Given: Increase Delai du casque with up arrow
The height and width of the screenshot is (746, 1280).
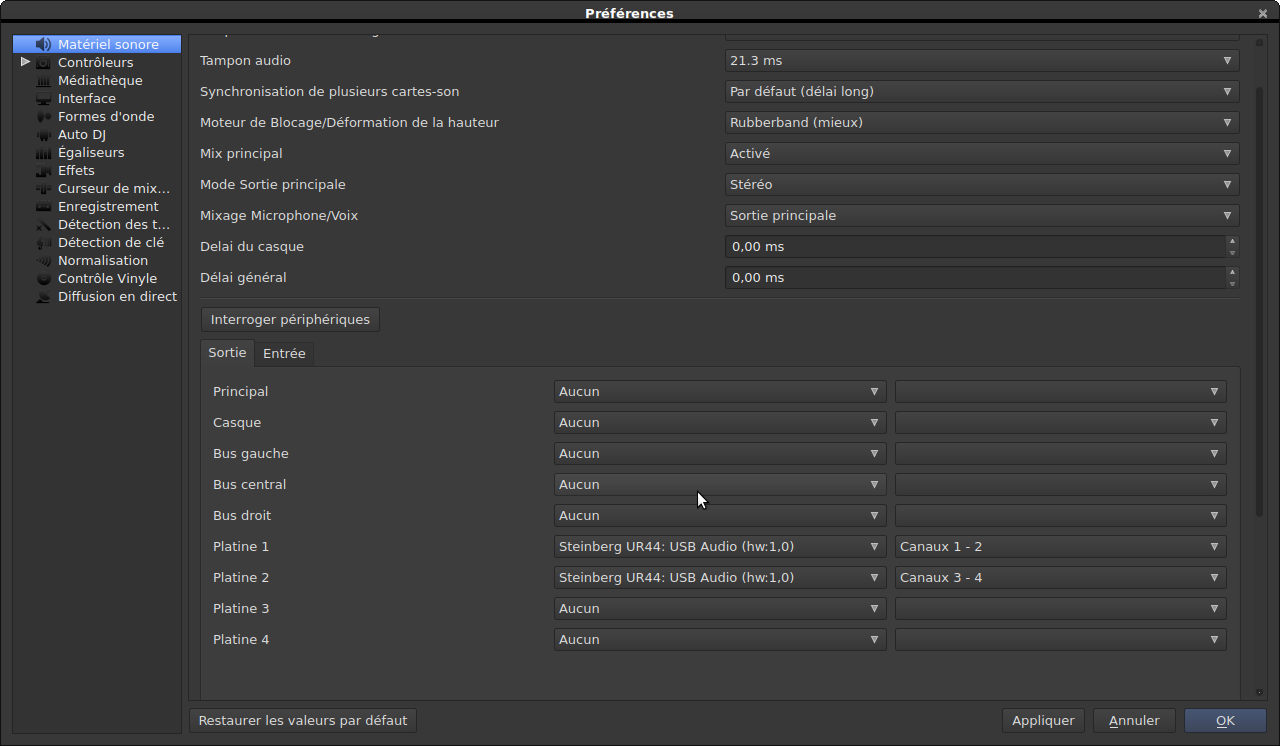Looking at the screenshot, I should (1232, 241).
